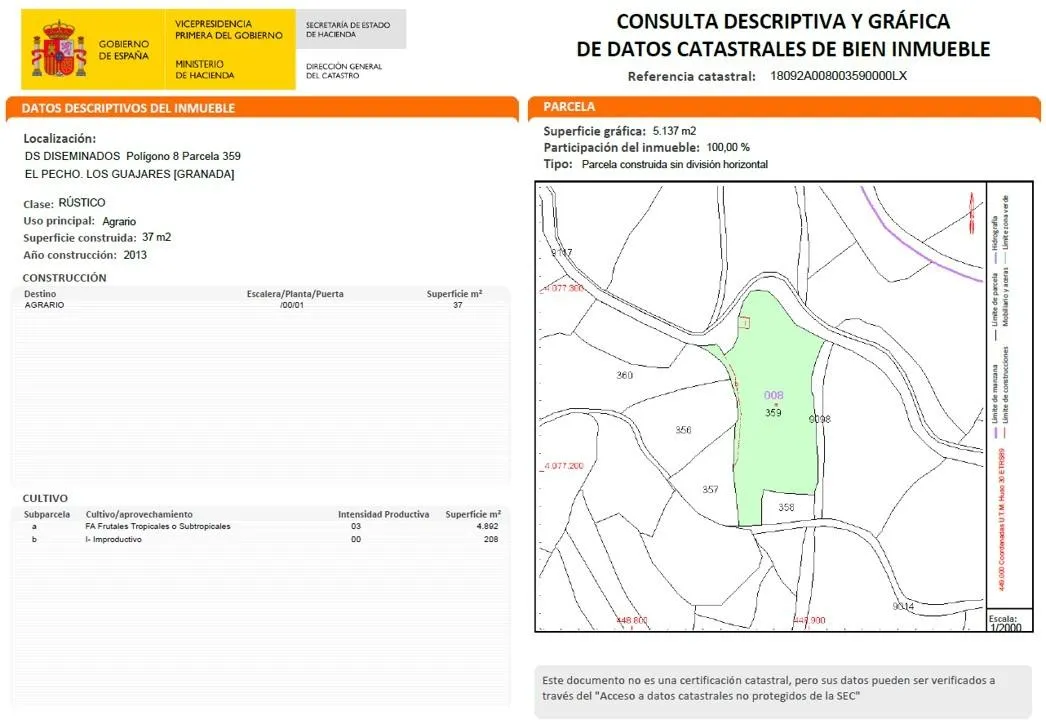Click the Secretaría de Estado de Hacienda banner
The width and height of the screenshot is (1046, 720).
click(x=350, y=29)
